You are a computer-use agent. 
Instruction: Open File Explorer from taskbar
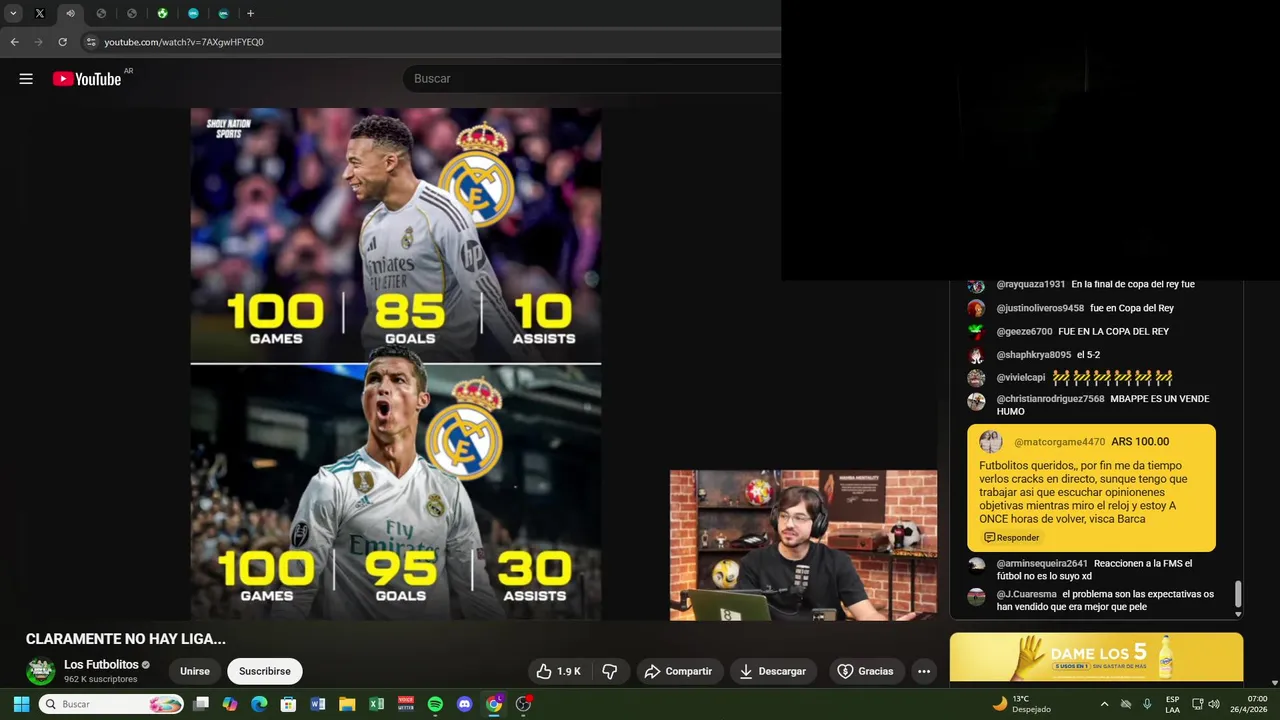[x=347, y=704]
